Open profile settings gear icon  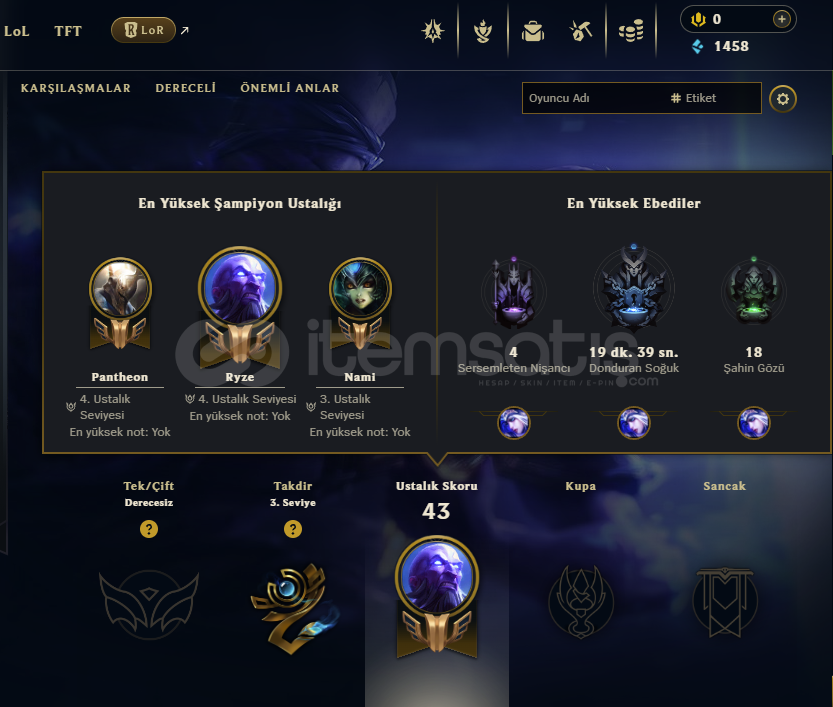tap(783, 99)
